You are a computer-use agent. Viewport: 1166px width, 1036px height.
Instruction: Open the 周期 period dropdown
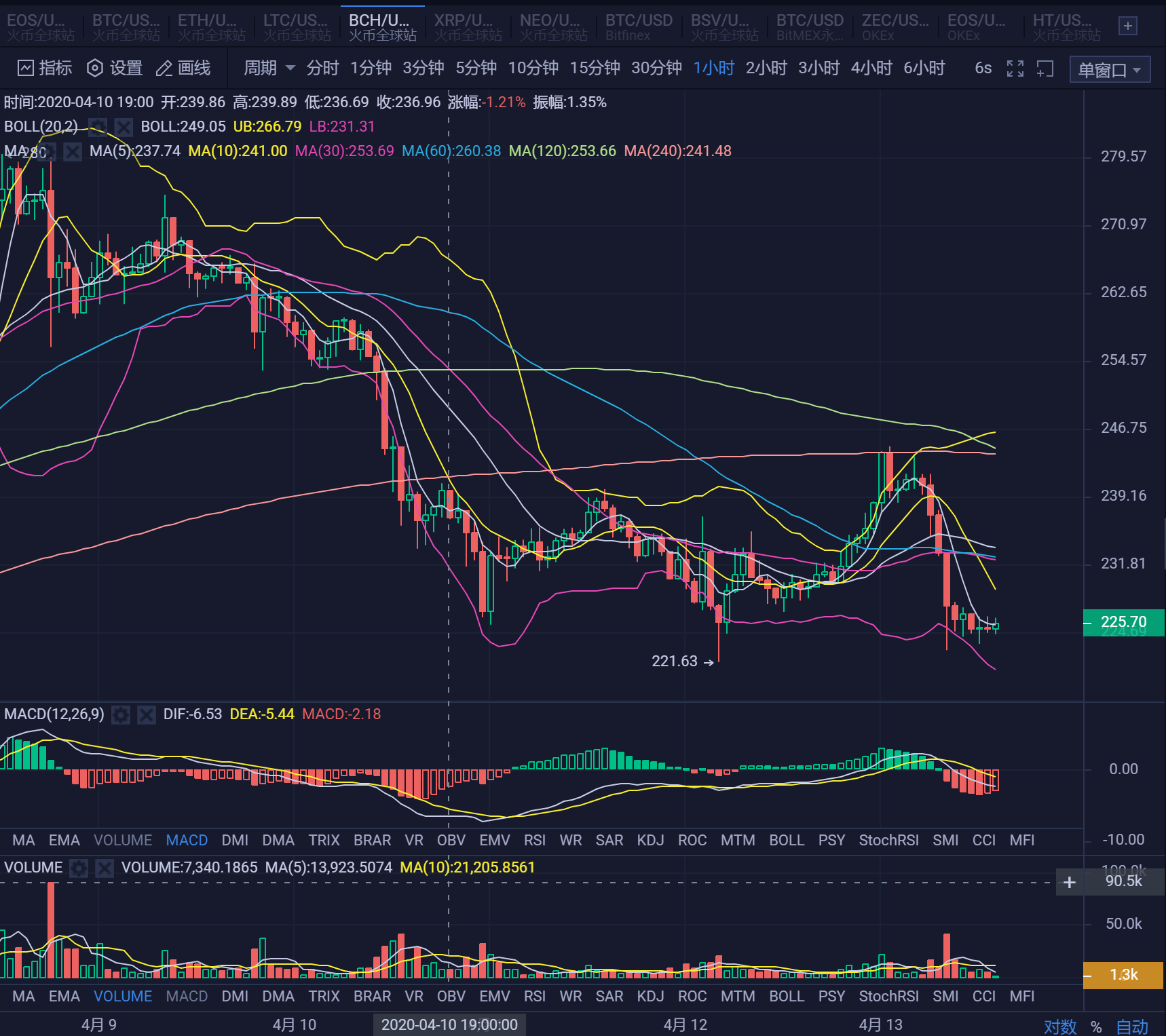pyautogui.click(x=267, y=68)
